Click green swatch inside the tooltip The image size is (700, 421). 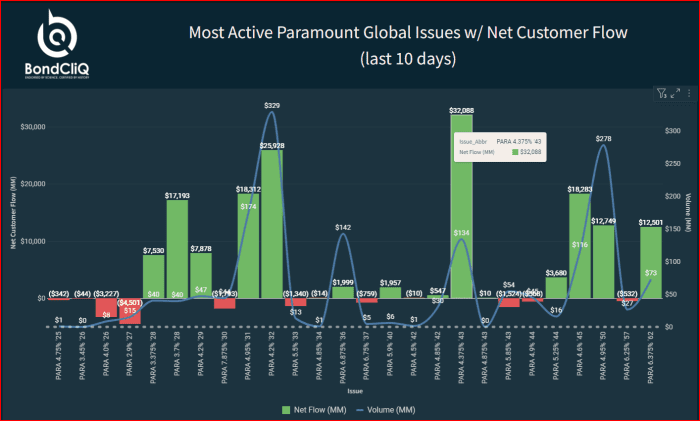click(515, 152)
